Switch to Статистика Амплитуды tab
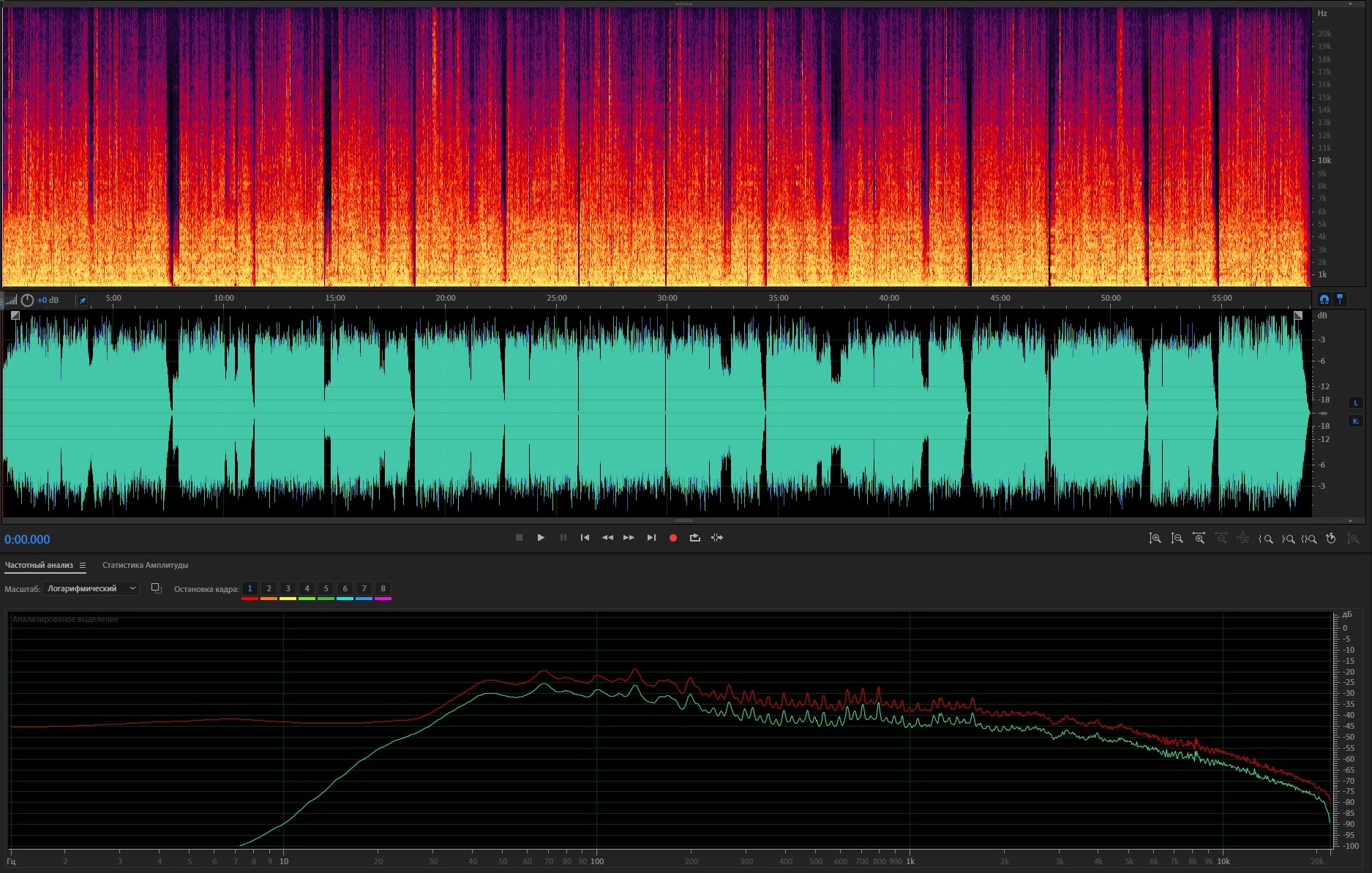Image resolution: width=1372 pixels, height=873 pixels. 145,565
